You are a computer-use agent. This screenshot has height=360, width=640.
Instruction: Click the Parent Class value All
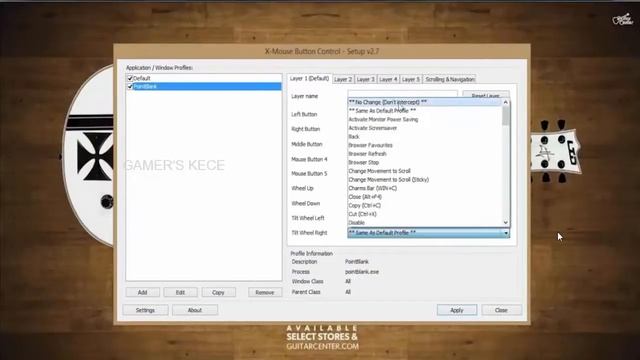[x=348, y=292]
